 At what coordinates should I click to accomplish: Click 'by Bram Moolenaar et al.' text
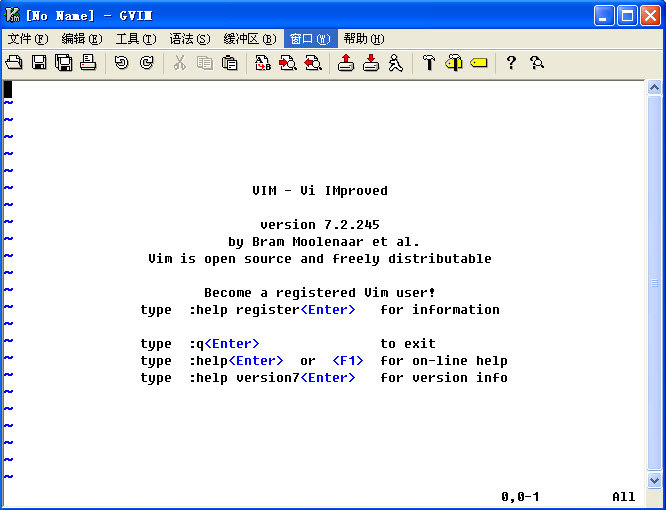click(x=324, y=242)
